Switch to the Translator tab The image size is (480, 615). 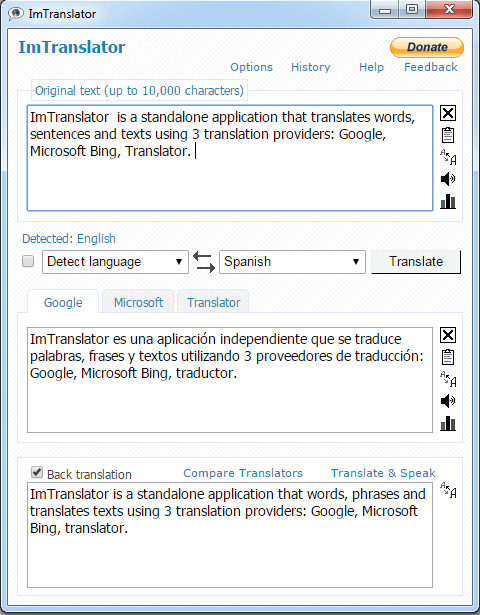coord(213,302)
